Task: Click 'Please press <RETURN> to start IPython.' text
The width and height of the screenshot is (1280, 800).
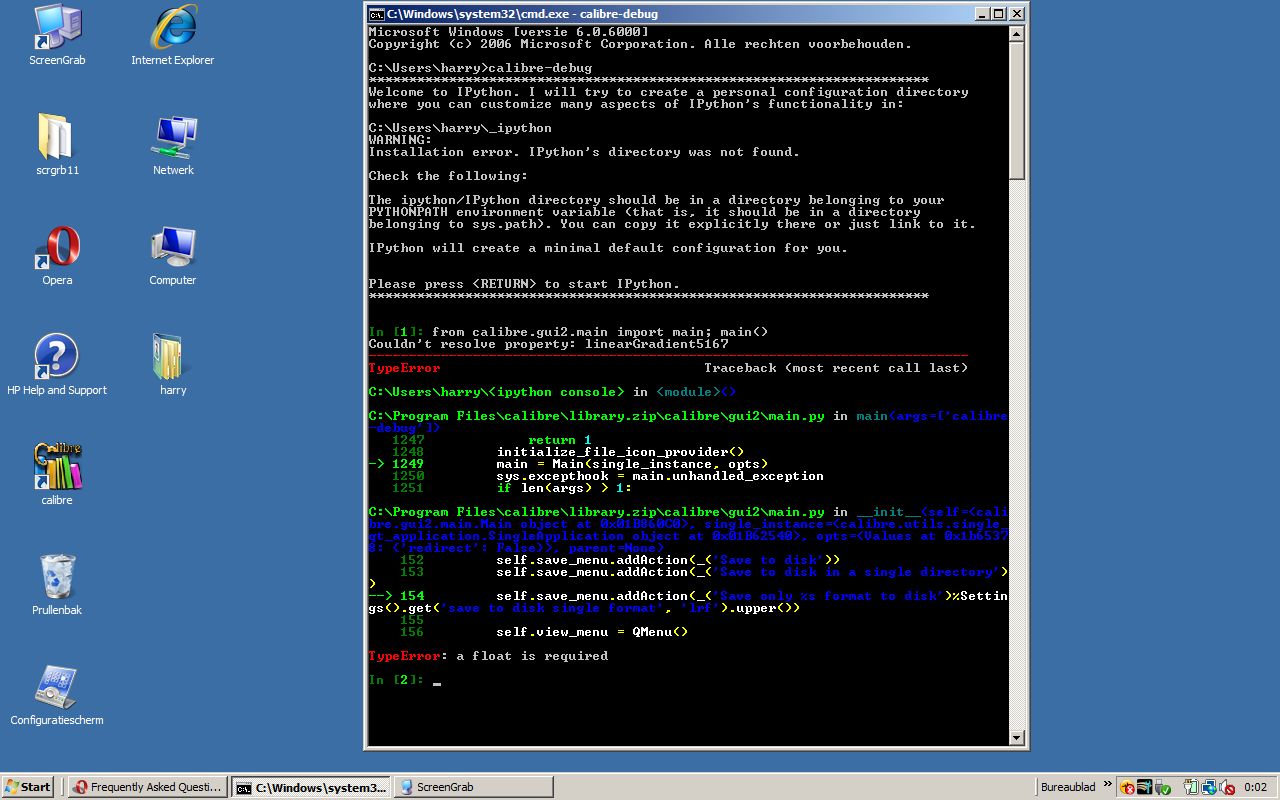Action: click(524, 284)
